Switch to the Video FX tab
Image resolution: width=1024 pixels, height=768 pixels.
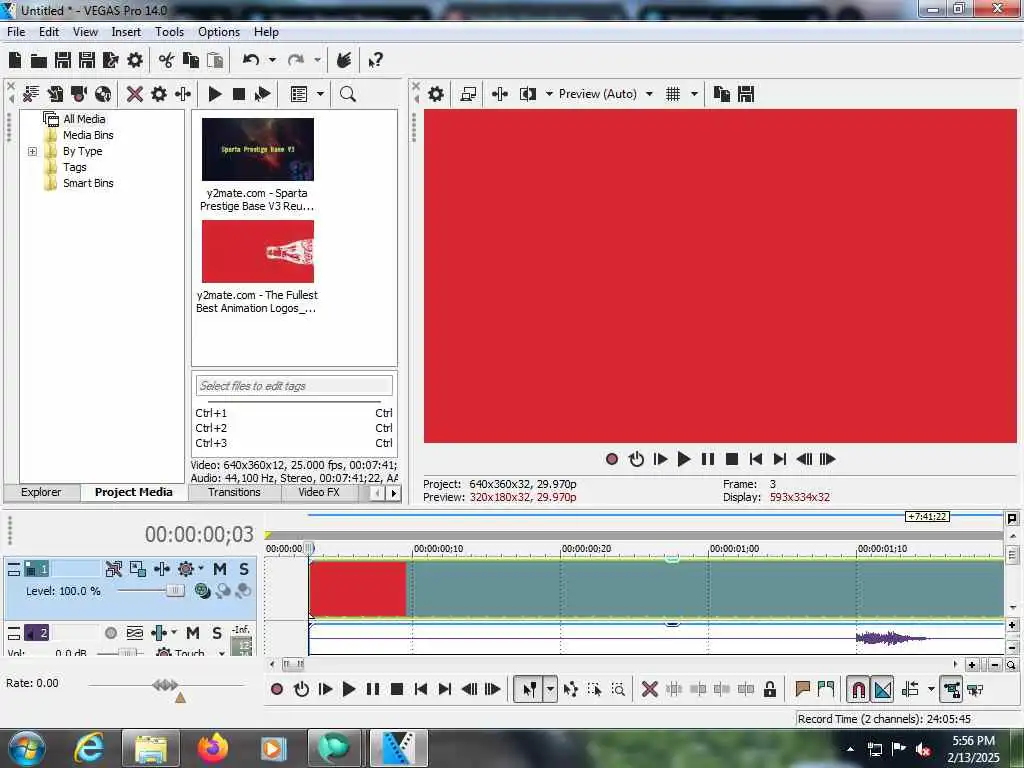point(319,492)
